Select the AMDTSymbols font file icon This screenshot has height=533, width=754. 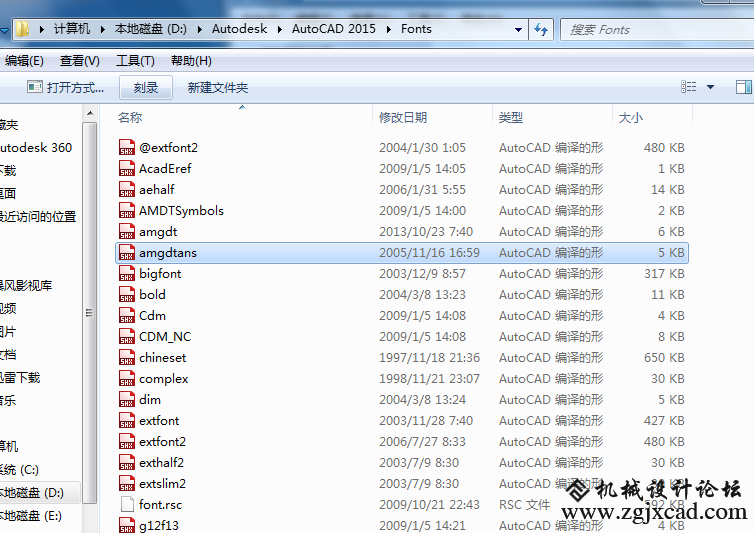click(127, 211)
